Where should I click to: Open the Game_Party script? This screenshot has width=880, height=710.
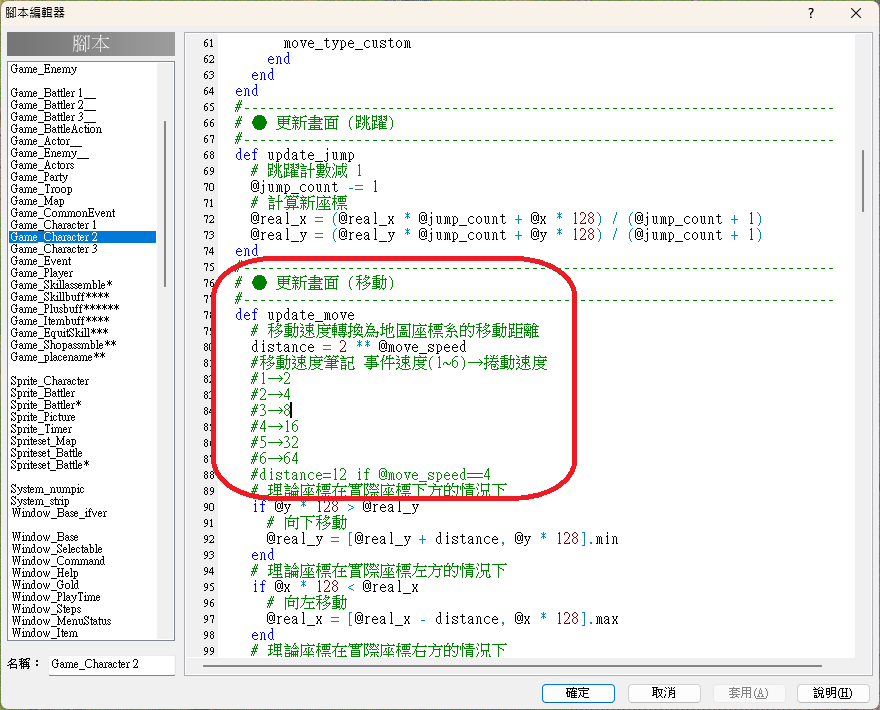(x=39, y=177)
